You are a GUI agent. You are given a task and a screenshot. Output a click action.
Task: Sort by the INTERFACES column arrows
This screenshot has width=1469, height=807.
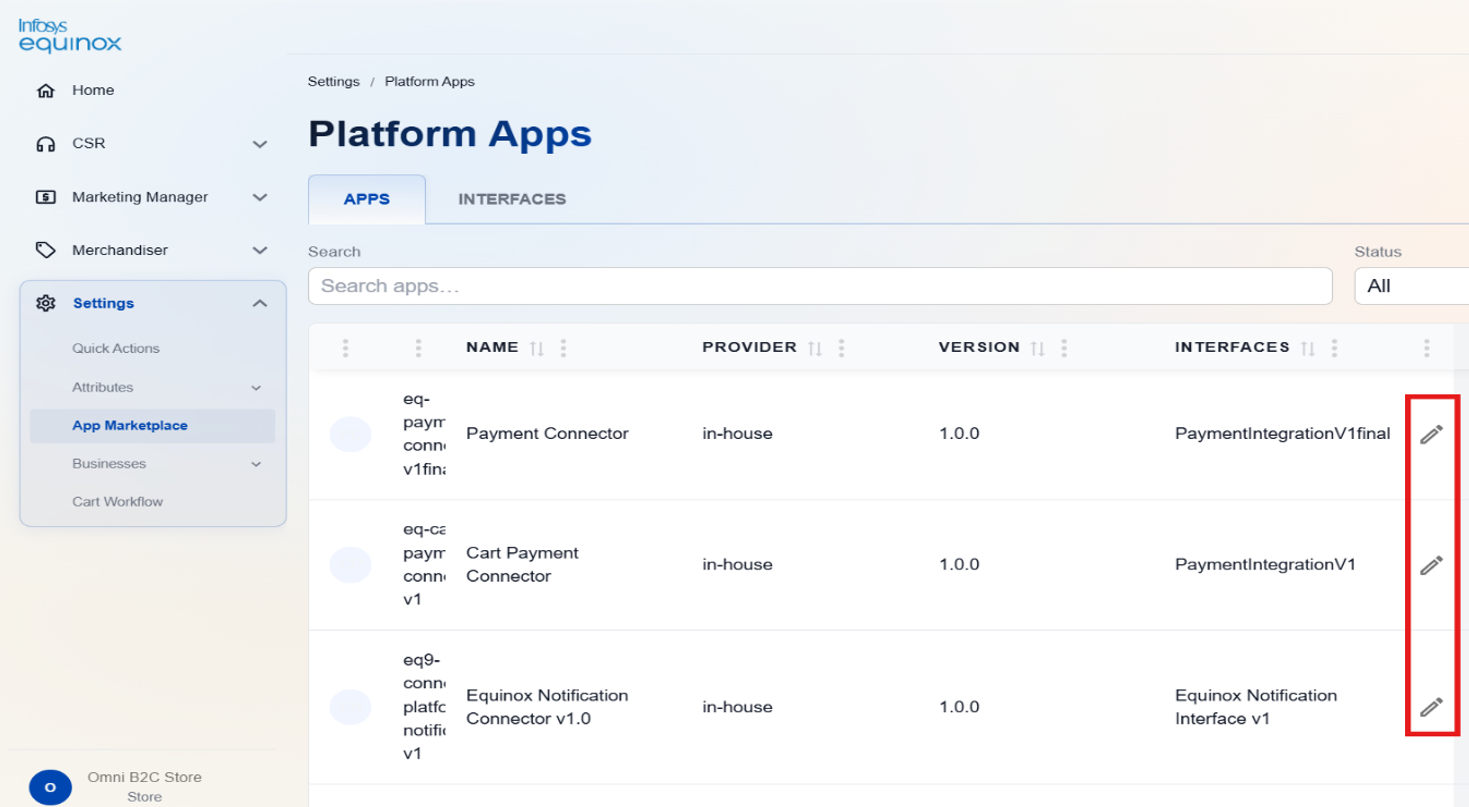click(1308, 348)
